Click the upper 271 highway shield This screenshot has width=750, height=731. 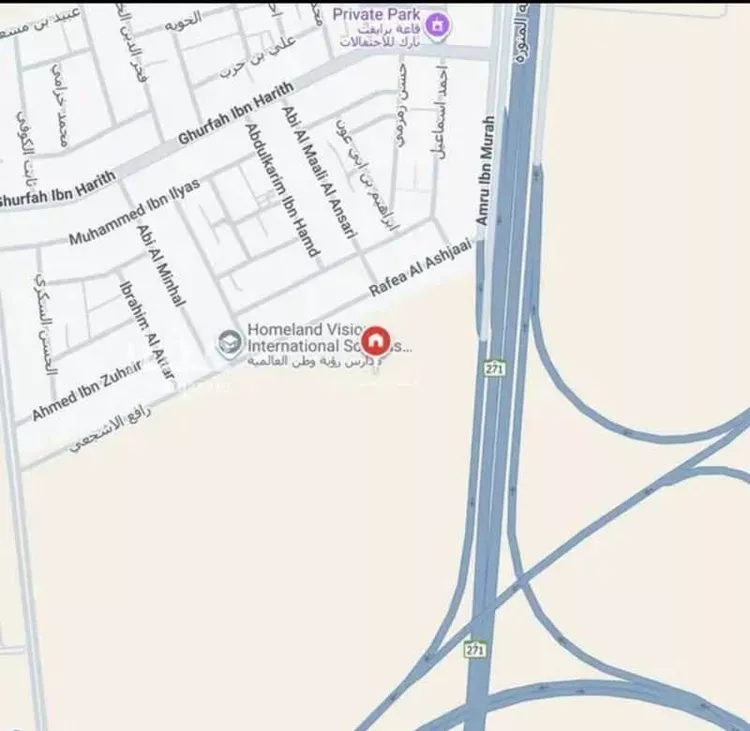pyautogui.click(x=494, y=369)
